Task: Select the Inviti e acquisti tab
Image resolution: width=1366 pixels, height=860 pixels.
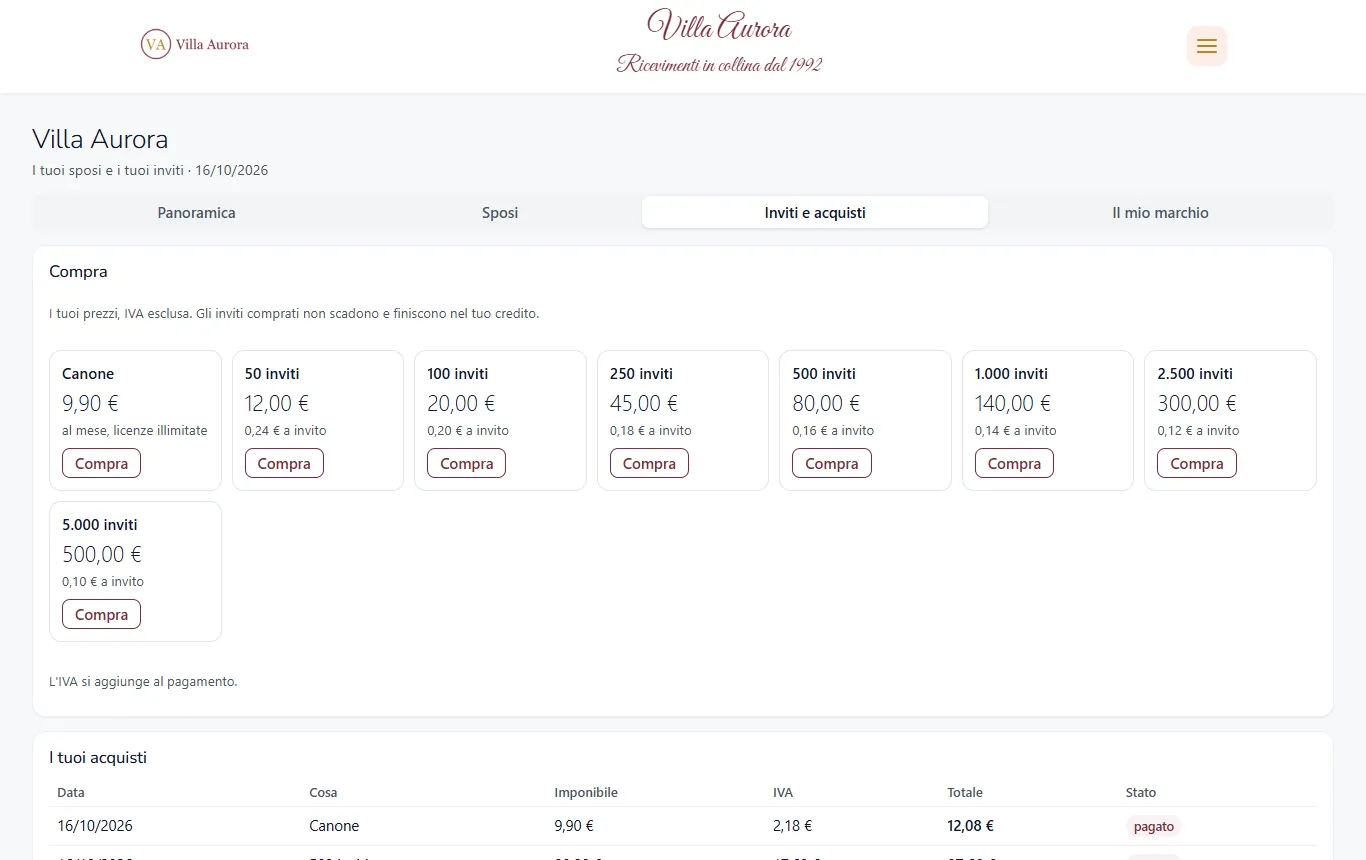Action: (815, 213)
